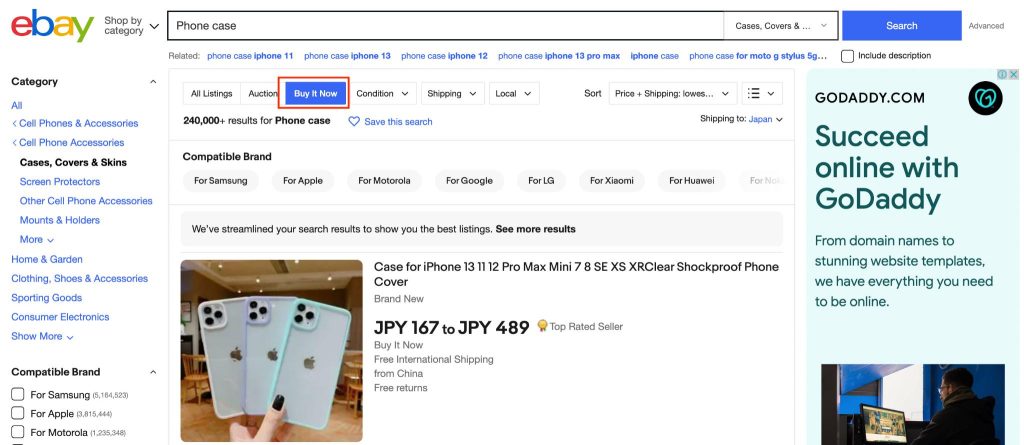The height and width of the screenshot is (445, 1024).
Task: Open related search phone case iphone 11
Action: [250, 56]
